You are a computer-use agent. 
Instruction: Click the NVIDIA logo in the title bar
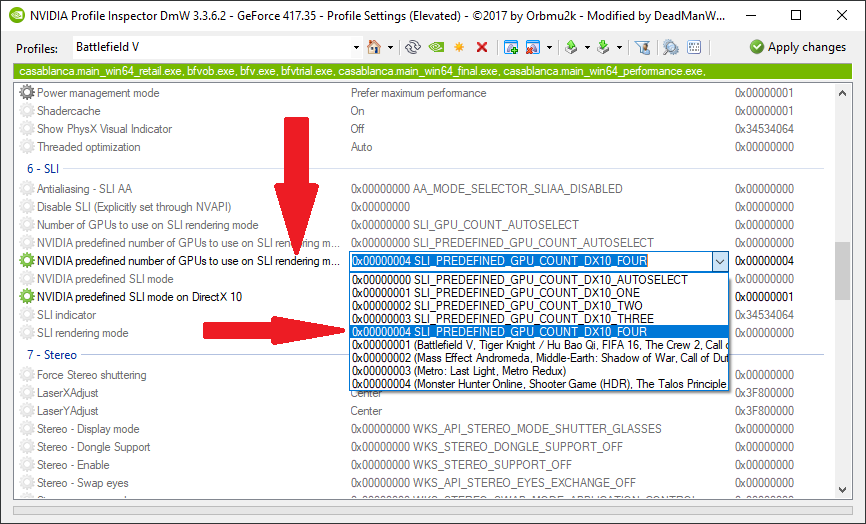pyautogui.click(x=17, y=15)
